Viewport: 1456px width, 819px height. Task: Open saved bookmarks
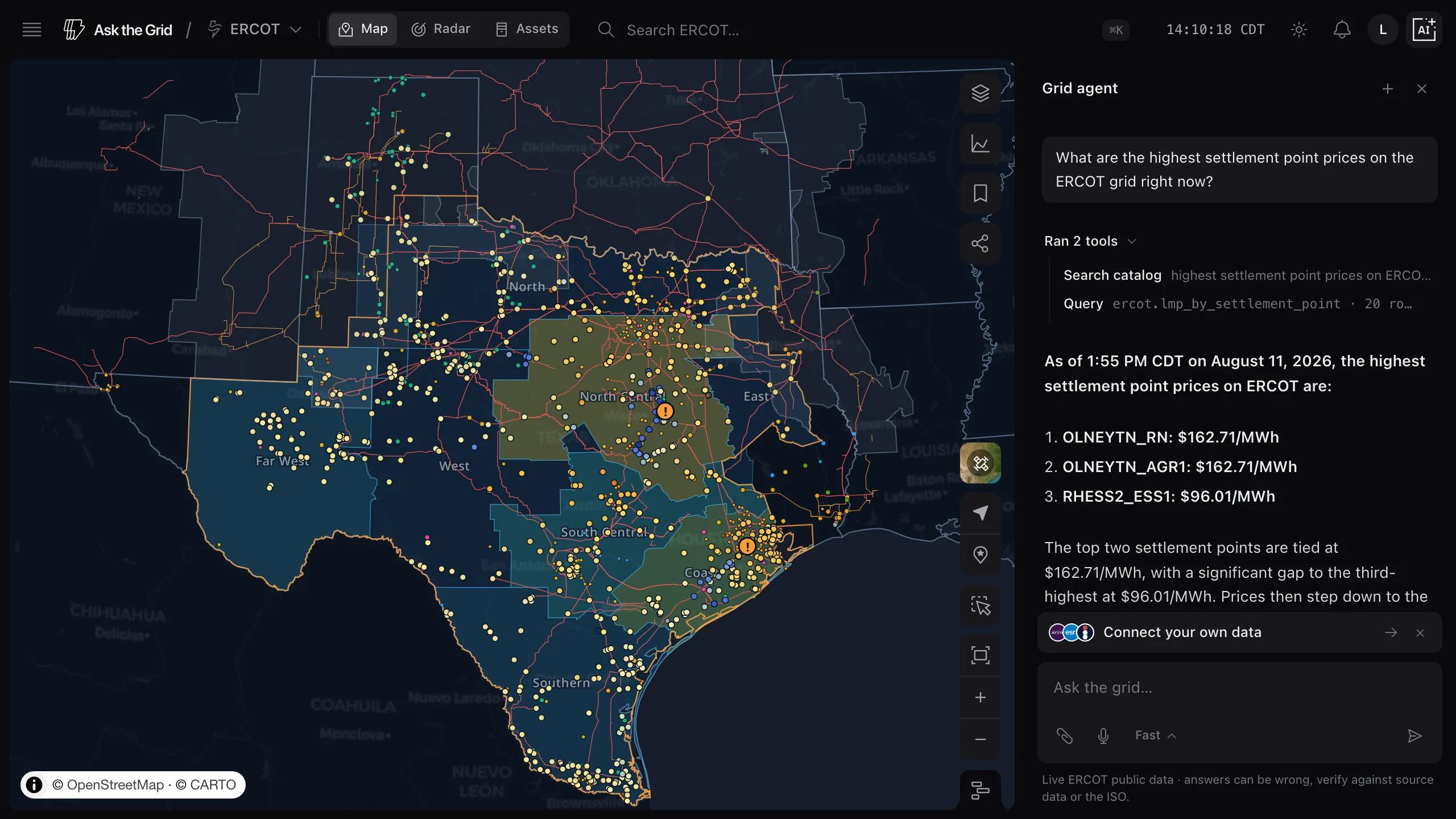(980, 193)
